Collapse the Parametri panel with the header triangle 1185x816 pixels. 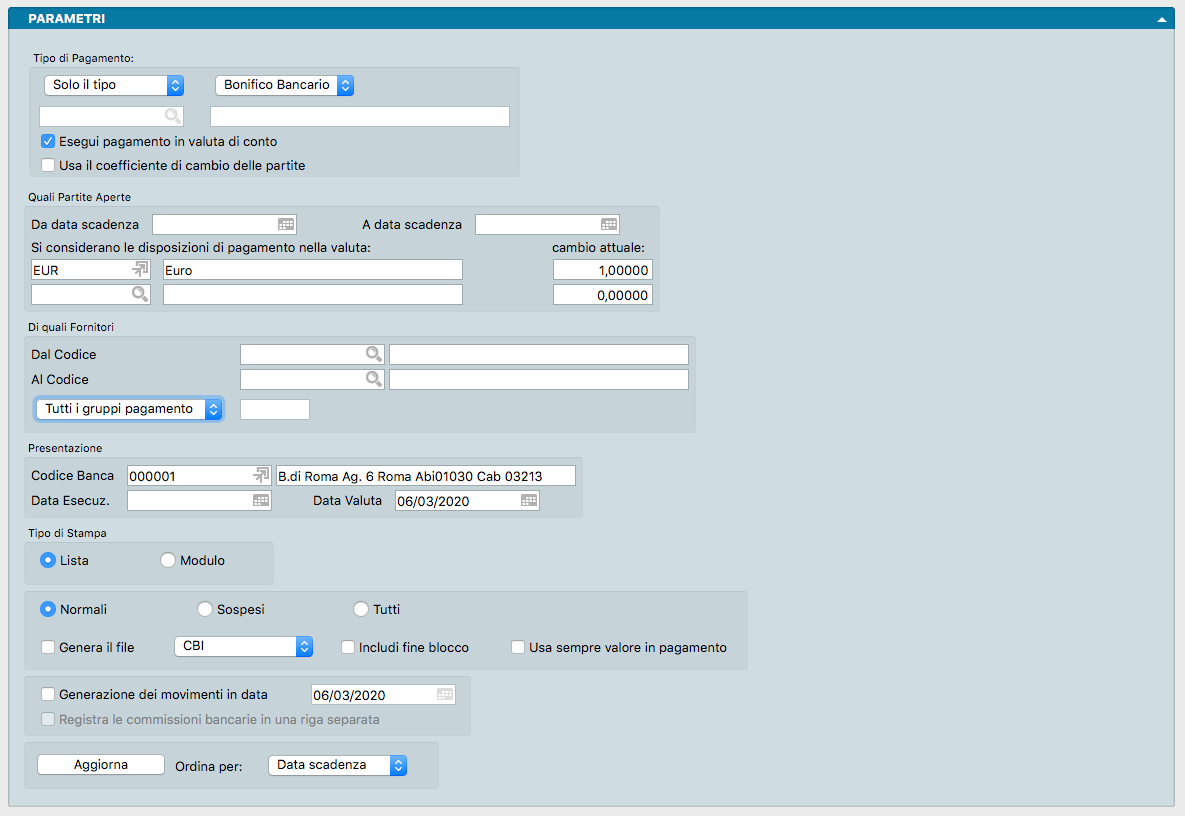pos(1162,19)
